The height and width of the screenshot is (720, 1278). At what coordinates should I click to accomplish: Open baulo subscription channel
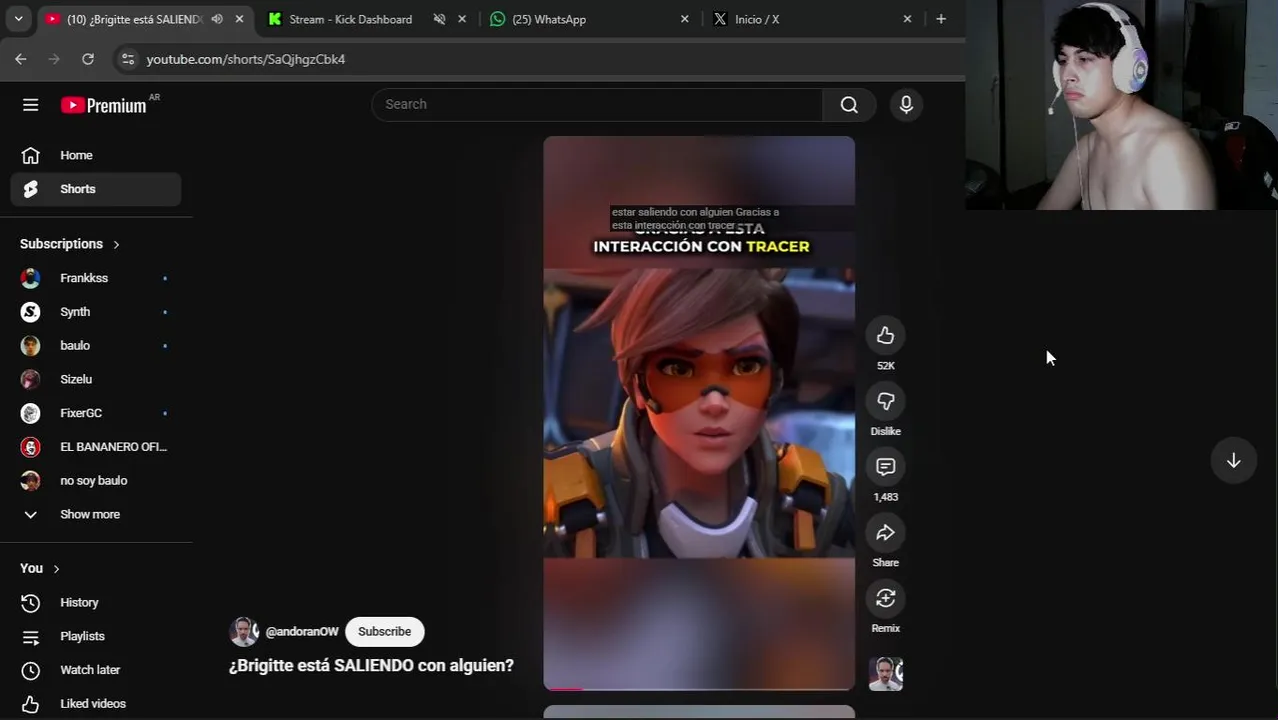96,346
